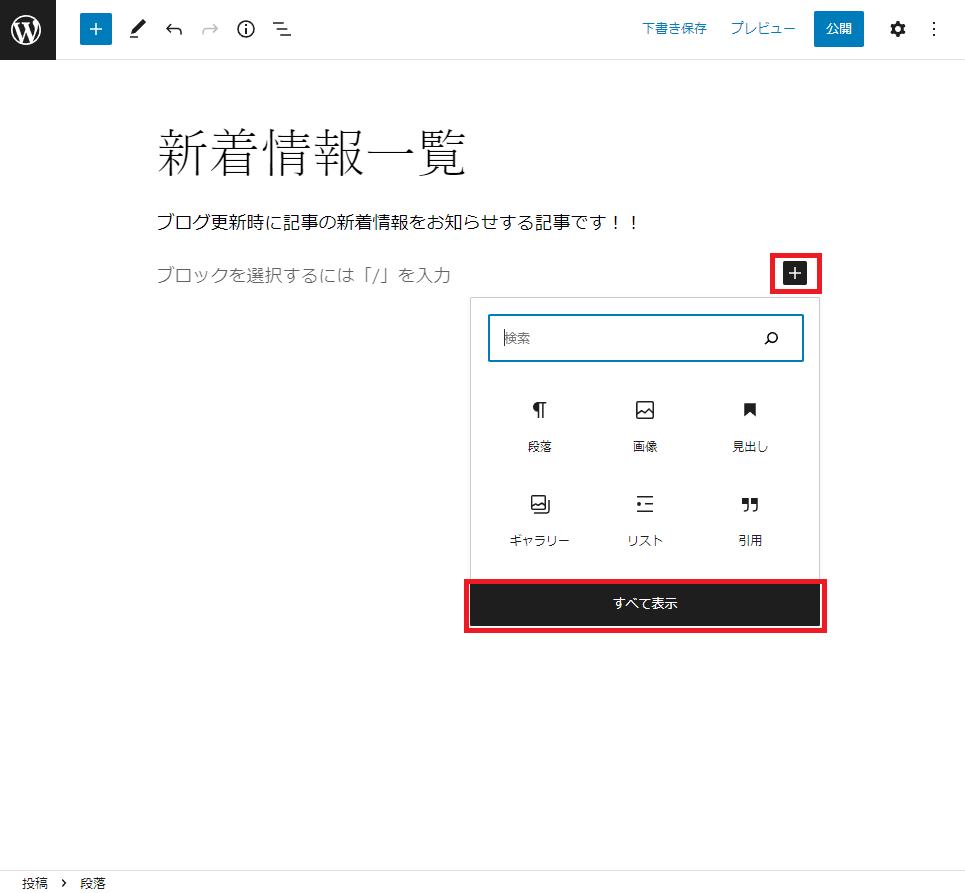This screenshot has height=893, width=965.
Task: Redo the last undone change
Action: point(210,29)
